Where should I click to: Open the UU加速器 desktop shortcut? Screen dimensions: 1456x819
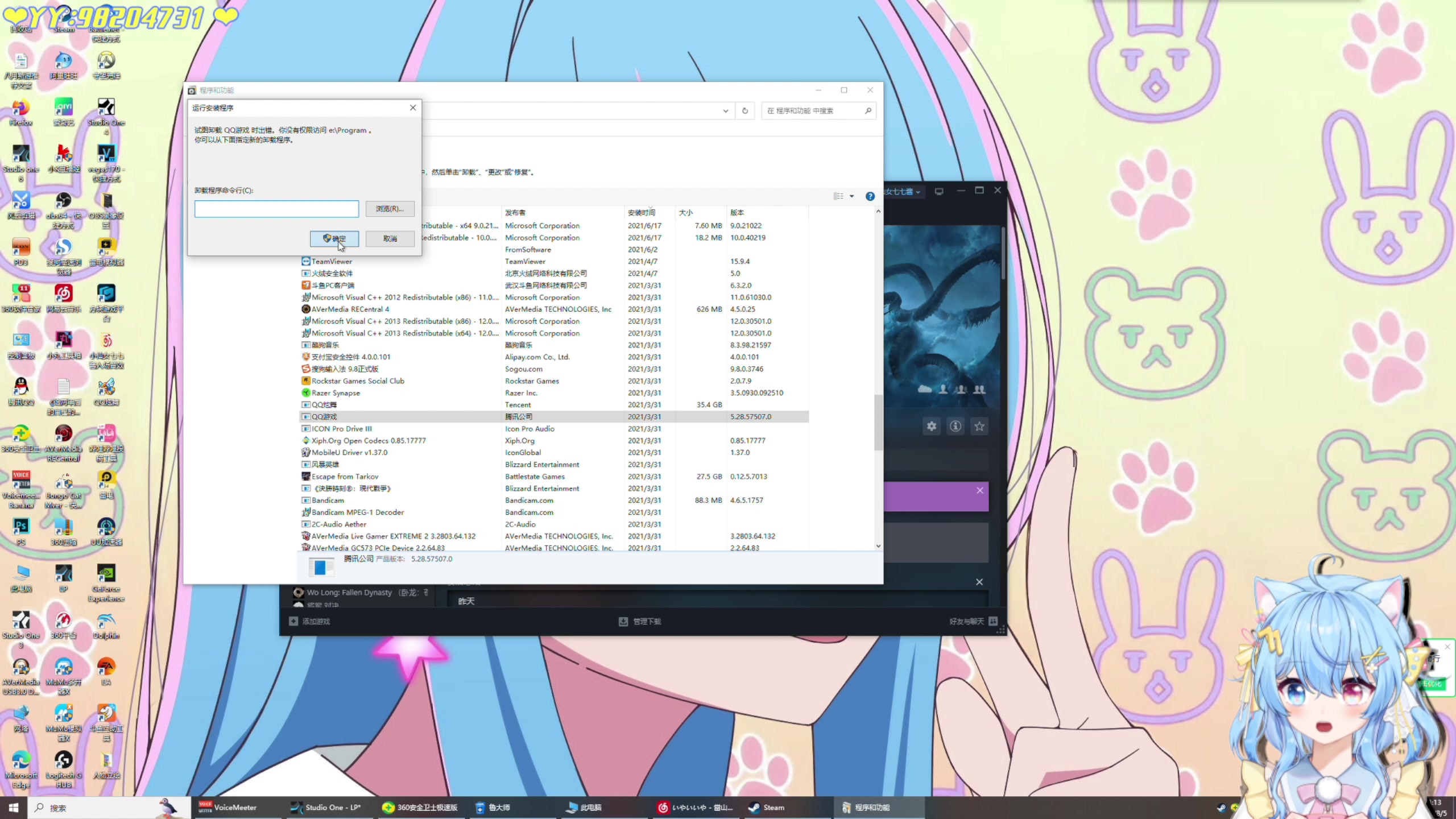click(x=106, y=532)
